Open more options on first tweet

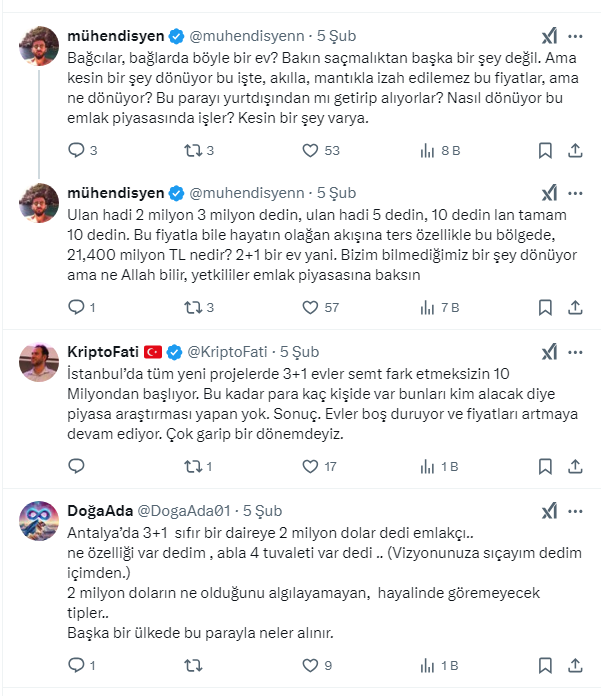coord(576,36)
